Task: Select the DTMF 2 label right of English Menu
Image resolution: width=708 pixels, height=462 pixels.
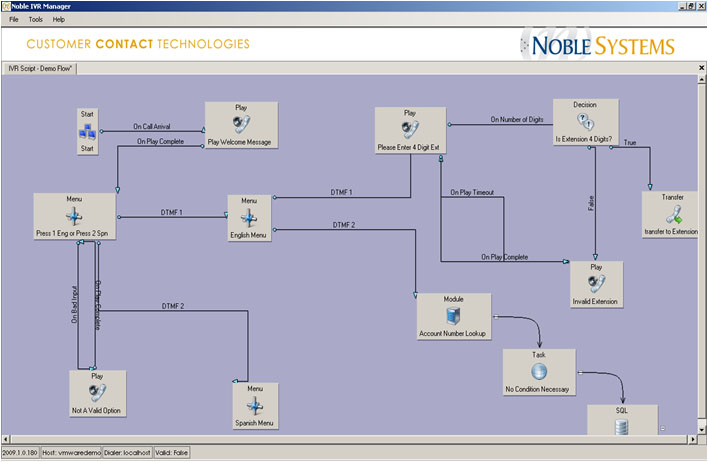Action: pyautogui.click(x=344, y=224)
